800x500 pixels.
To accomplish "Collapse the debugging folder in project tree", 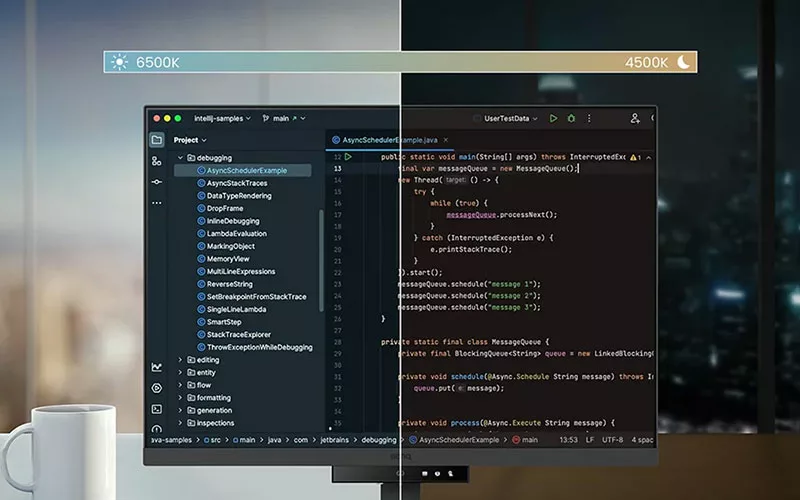I will pyautogui.click(x=180, y=158).
